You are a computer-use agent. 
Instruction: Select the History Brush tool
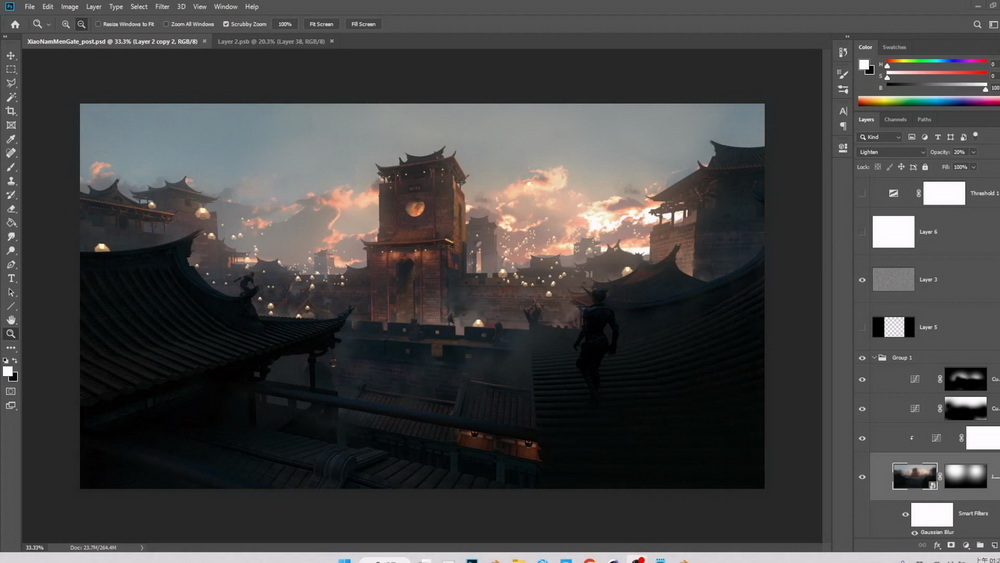[x=11, y=195]
